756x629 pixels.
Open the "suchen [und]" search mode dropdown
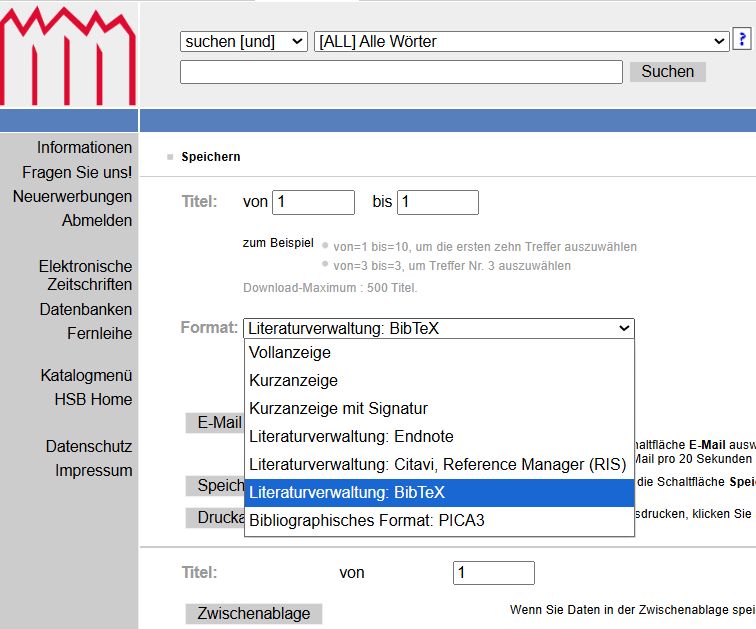tap(243, 41)
